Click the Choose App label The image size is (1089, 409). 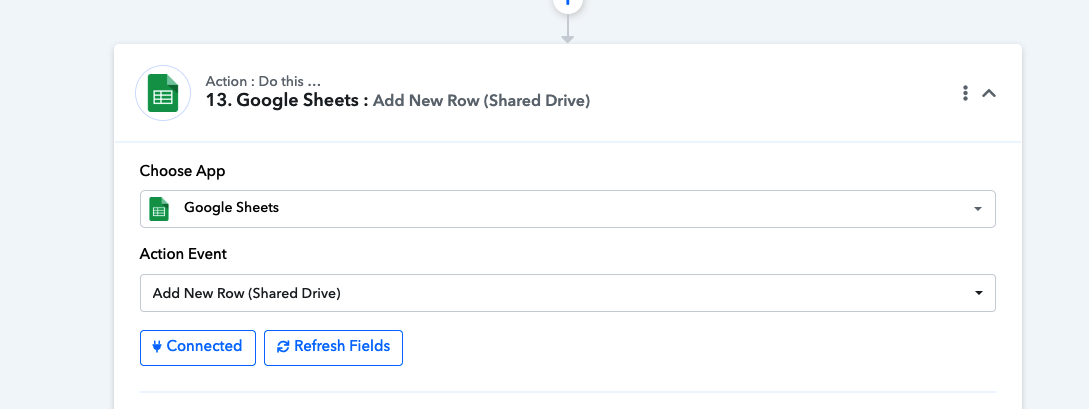(x=183, y=171)
